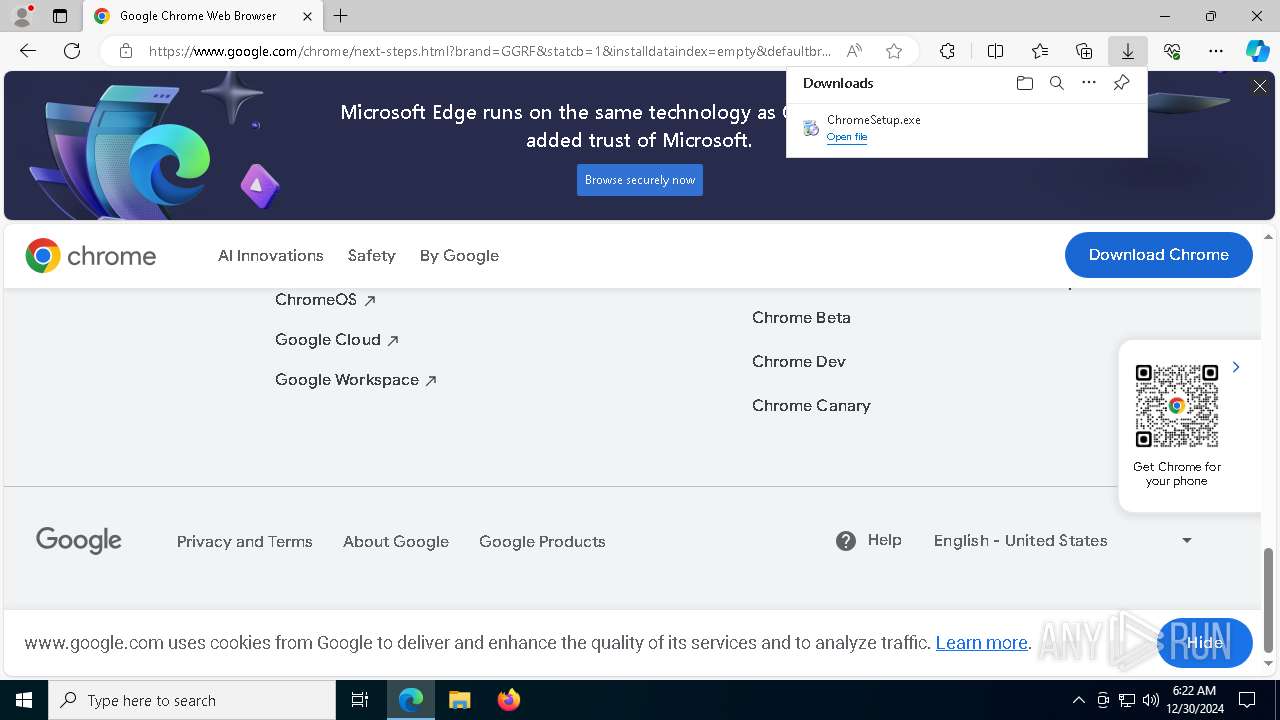The height and width of the screenshot is (720, 1280).
Task: Open Read aloud icon in address bar
Action: point(854,51)
